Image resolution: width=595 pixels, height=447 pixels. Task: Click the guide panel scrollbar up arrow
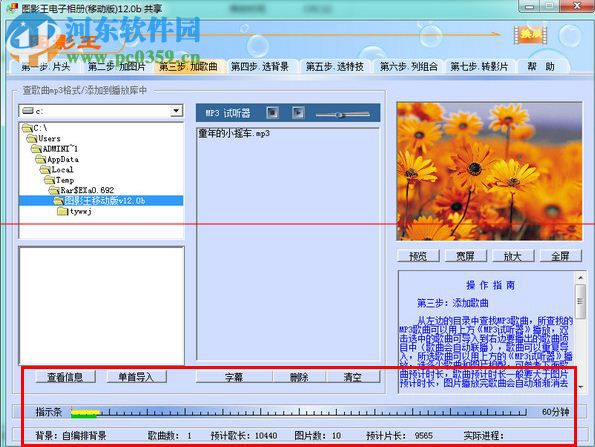coord(581,278)
